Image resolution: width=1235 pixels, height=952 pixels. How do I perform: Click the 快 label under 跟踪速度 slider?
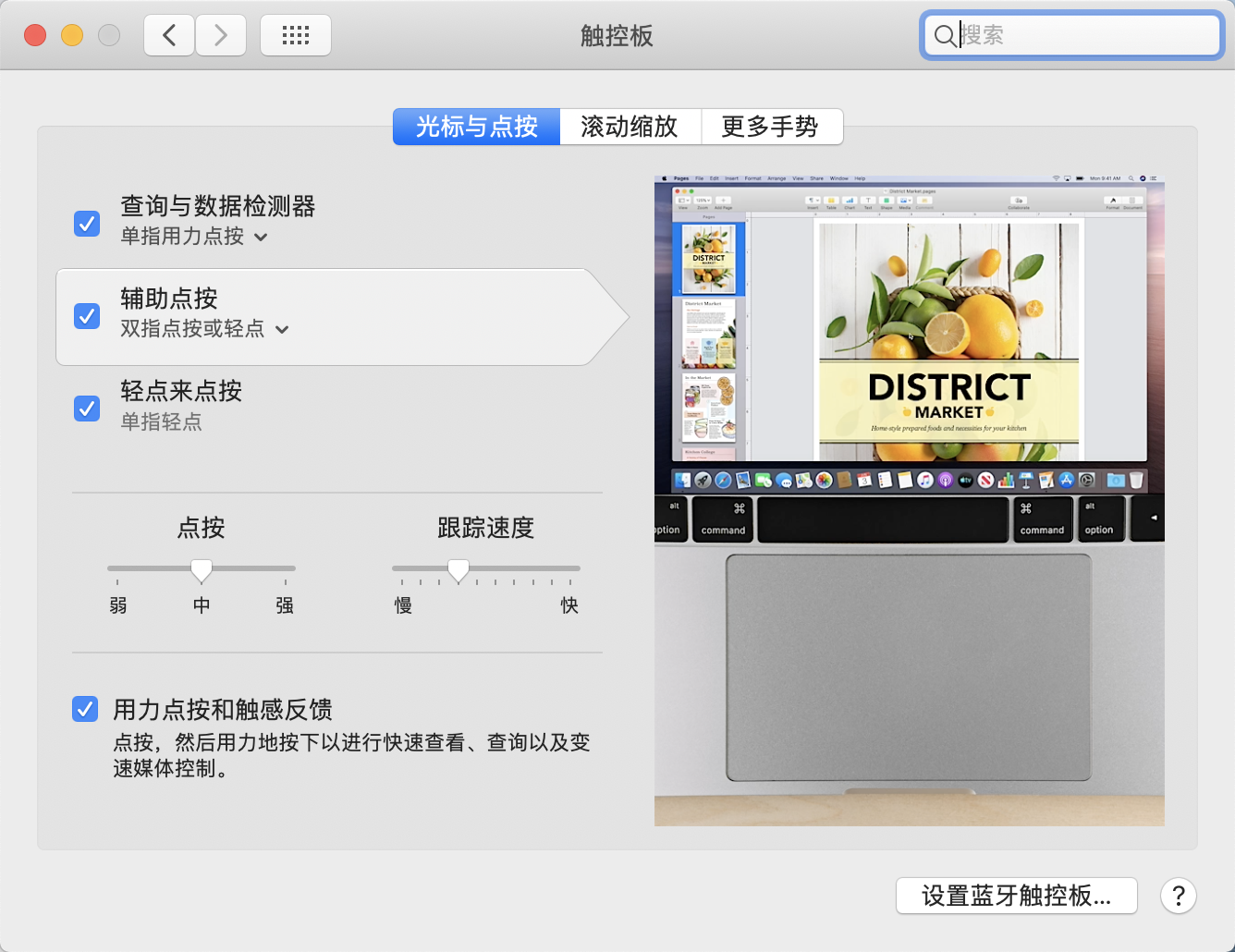[x=569, y=605]
